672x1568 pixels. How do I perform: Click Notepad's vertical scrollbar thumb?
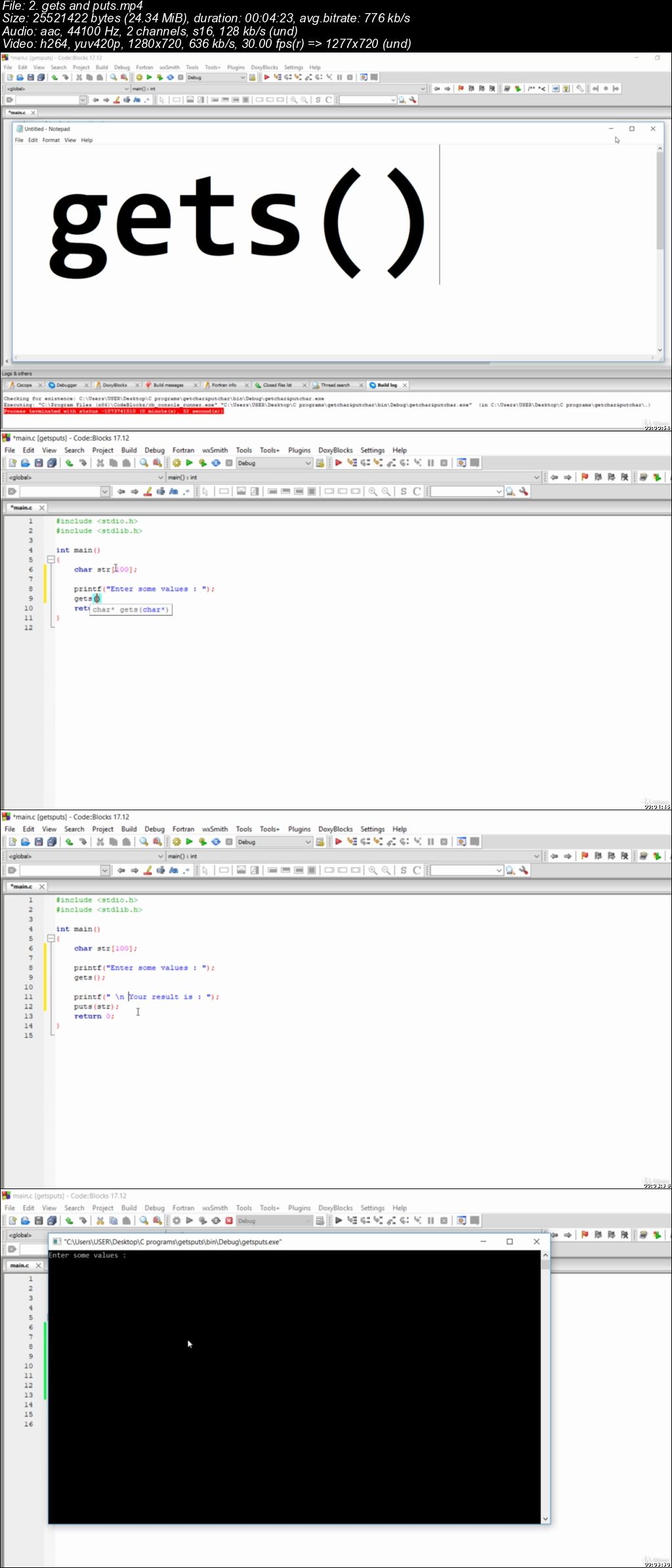point(660,200)
